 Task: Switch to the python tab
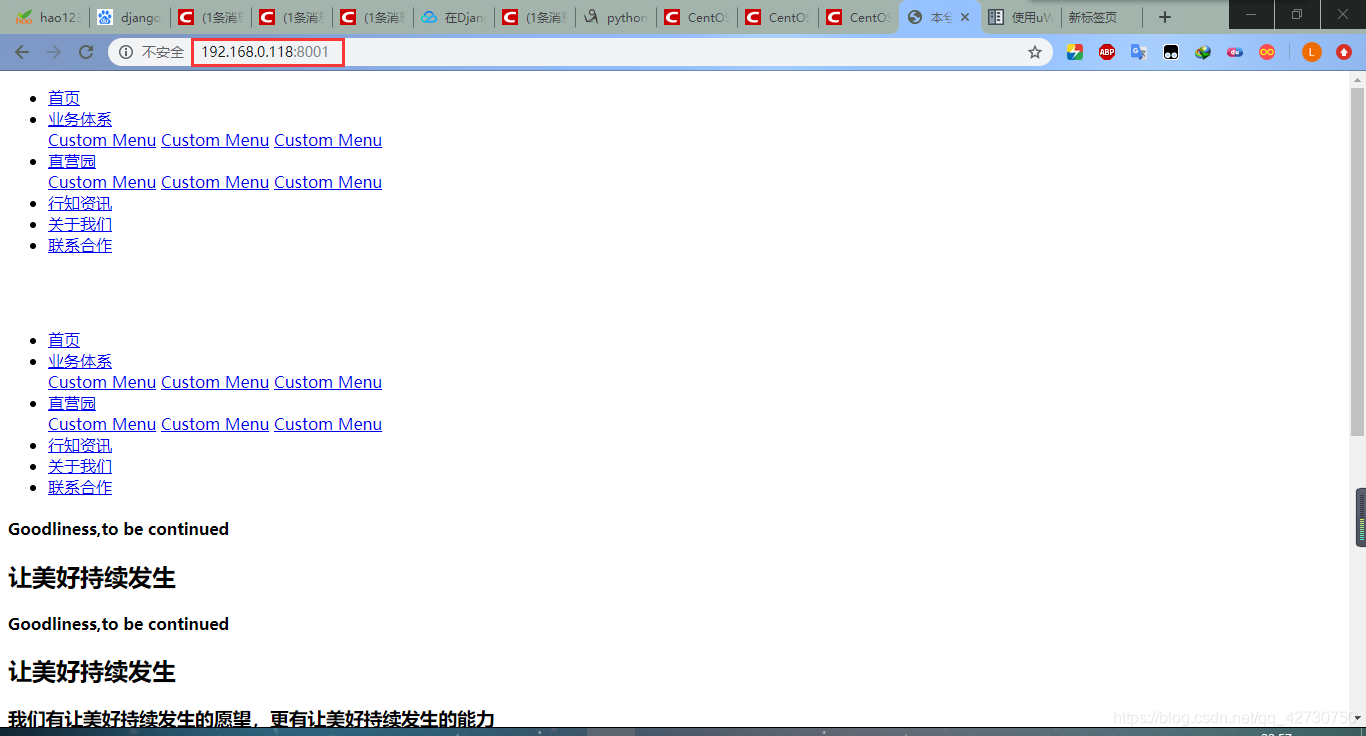tap(616, 17)
